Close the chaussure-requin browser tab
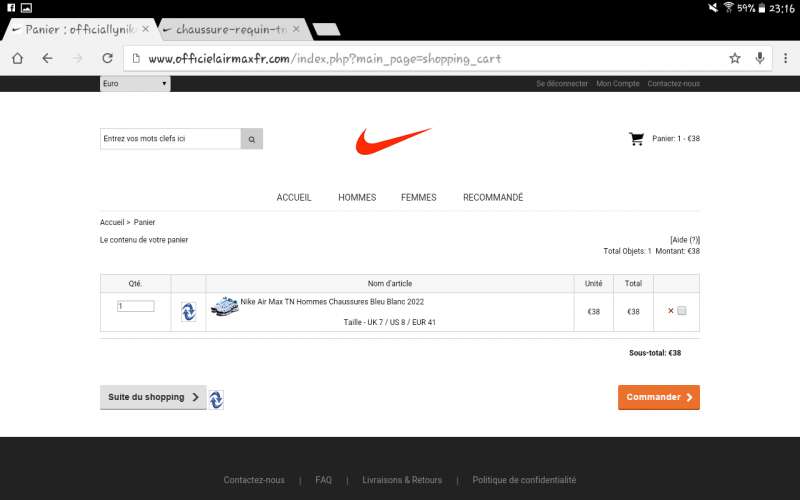Screen dimensions: 800x500 pyautogui.click(x=296, y=29)
